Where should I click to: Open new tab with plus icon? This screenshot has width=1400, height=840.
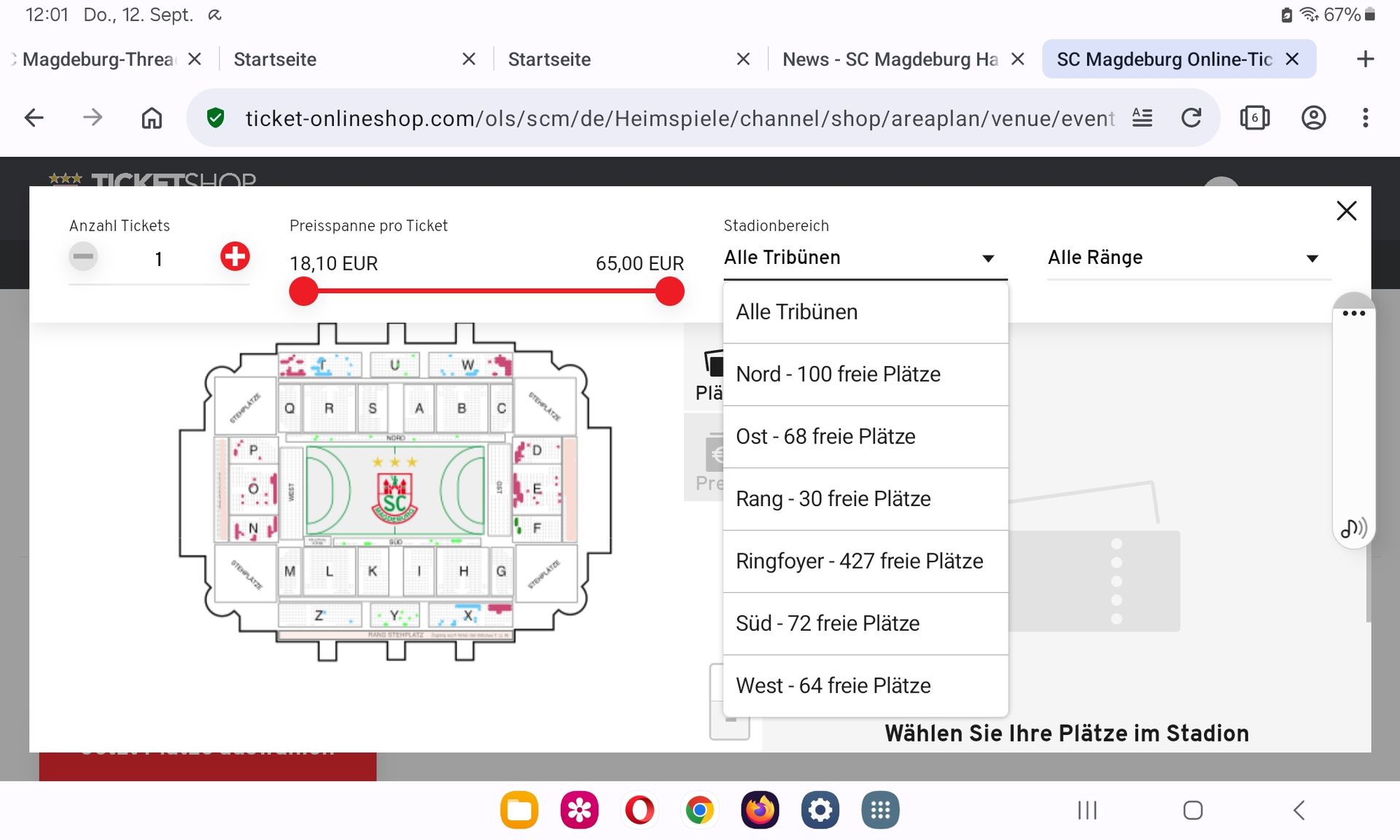(1365, 59)
